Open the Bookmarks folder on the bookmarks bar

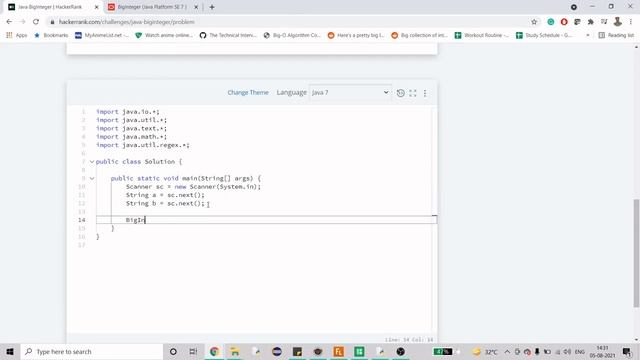51,35
